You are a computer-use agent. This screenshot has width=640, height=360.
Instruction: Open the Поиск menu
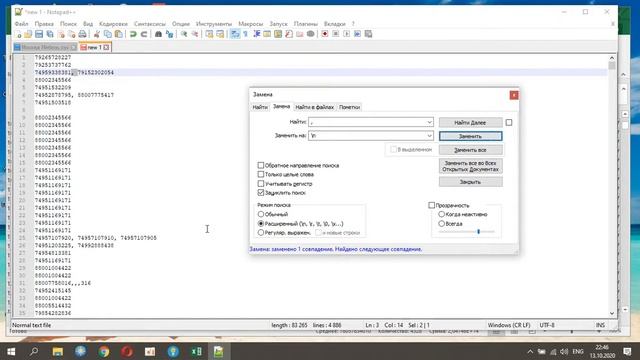pos(68,24)
